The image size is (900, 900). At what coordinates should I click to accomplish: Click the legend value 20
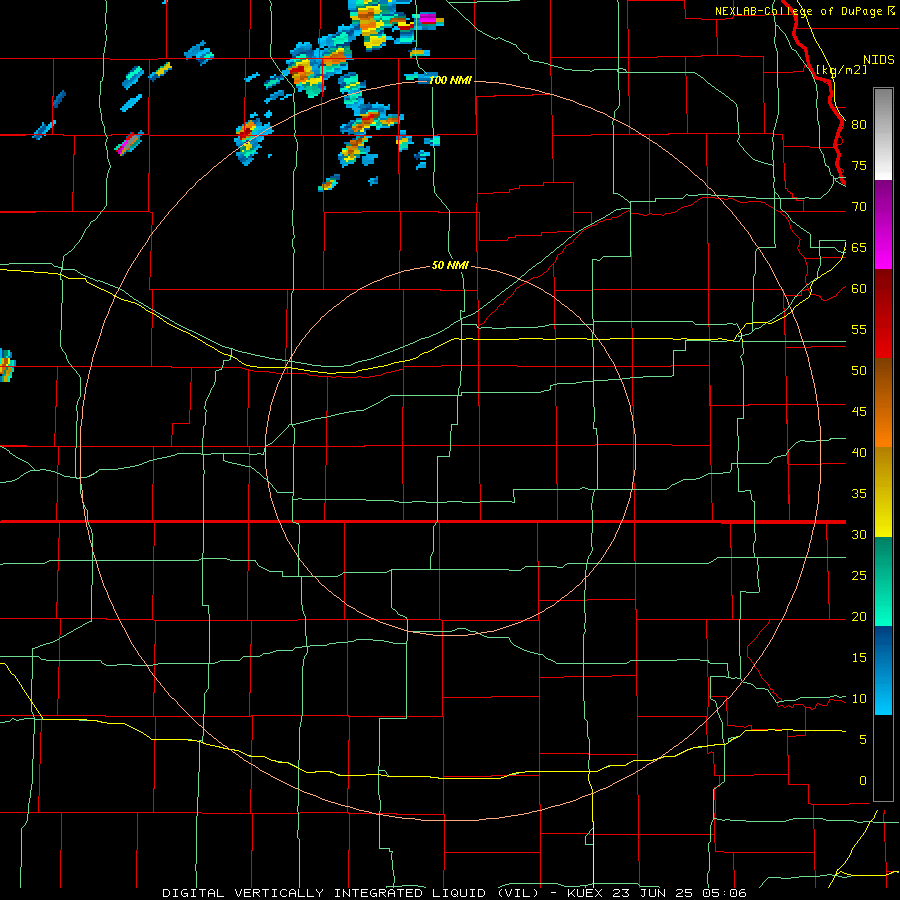(859, 616)
